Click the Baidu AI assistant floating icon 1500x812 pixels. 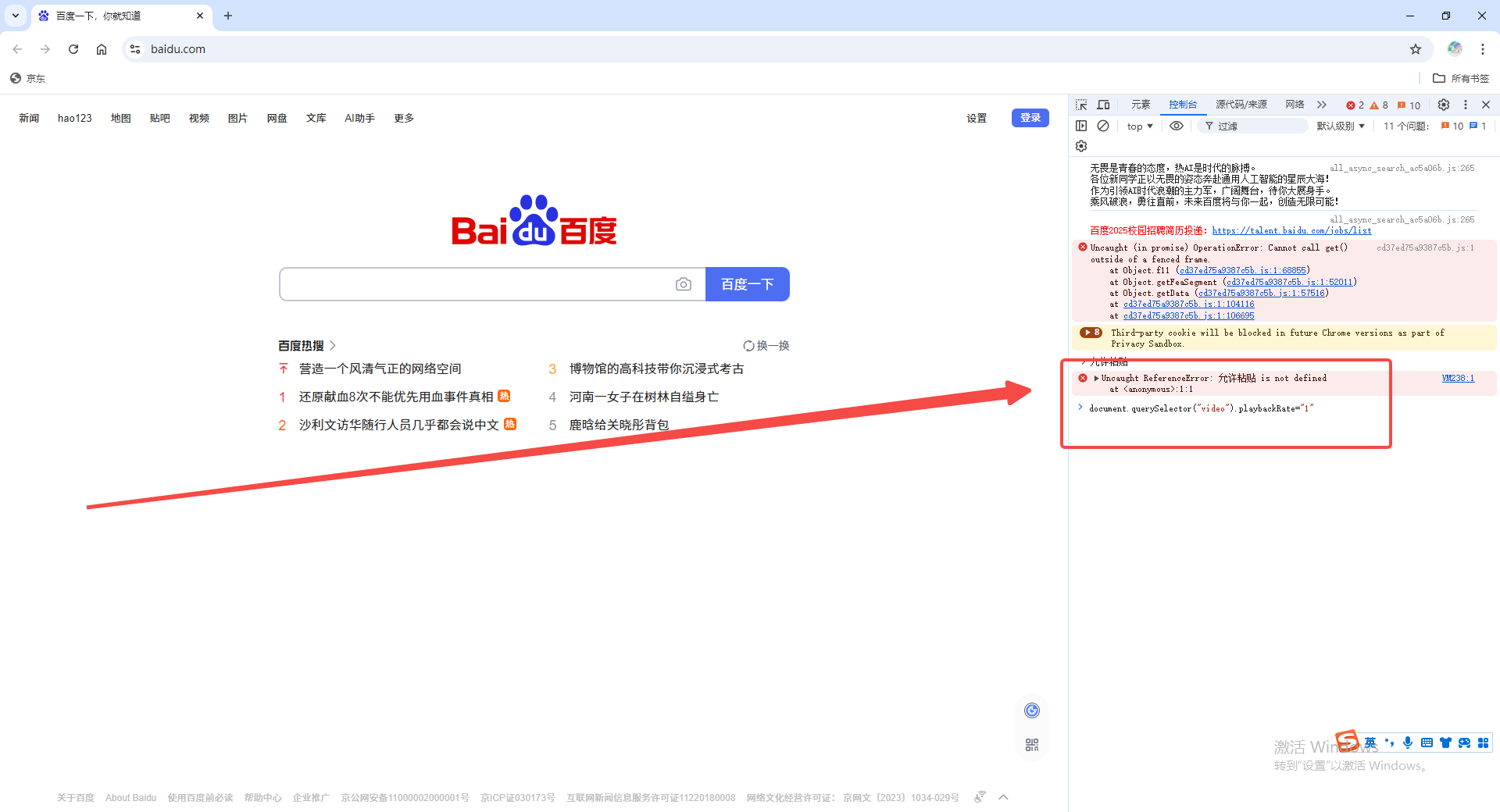click(1032, 710)
